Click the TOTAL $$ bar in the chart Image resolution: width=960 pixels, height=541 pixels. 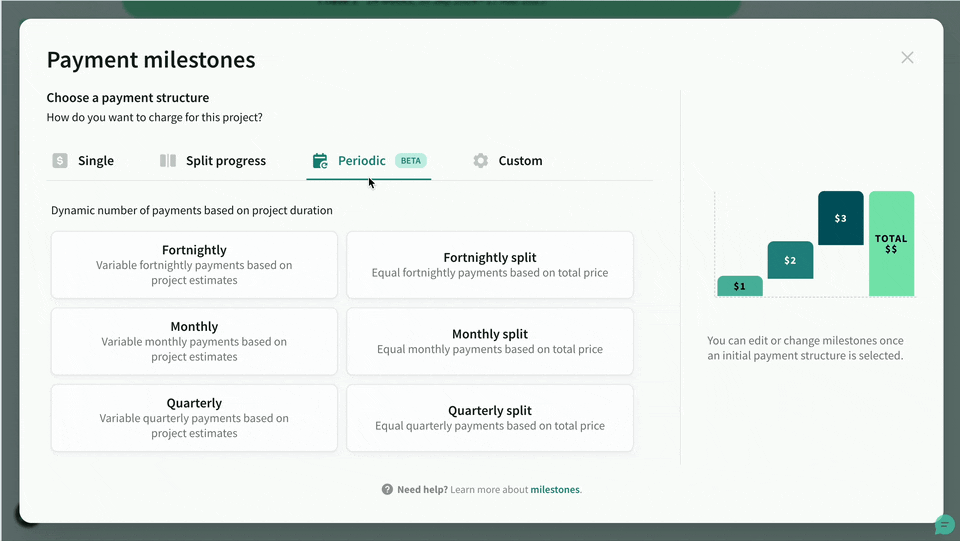tap(891, 244)
